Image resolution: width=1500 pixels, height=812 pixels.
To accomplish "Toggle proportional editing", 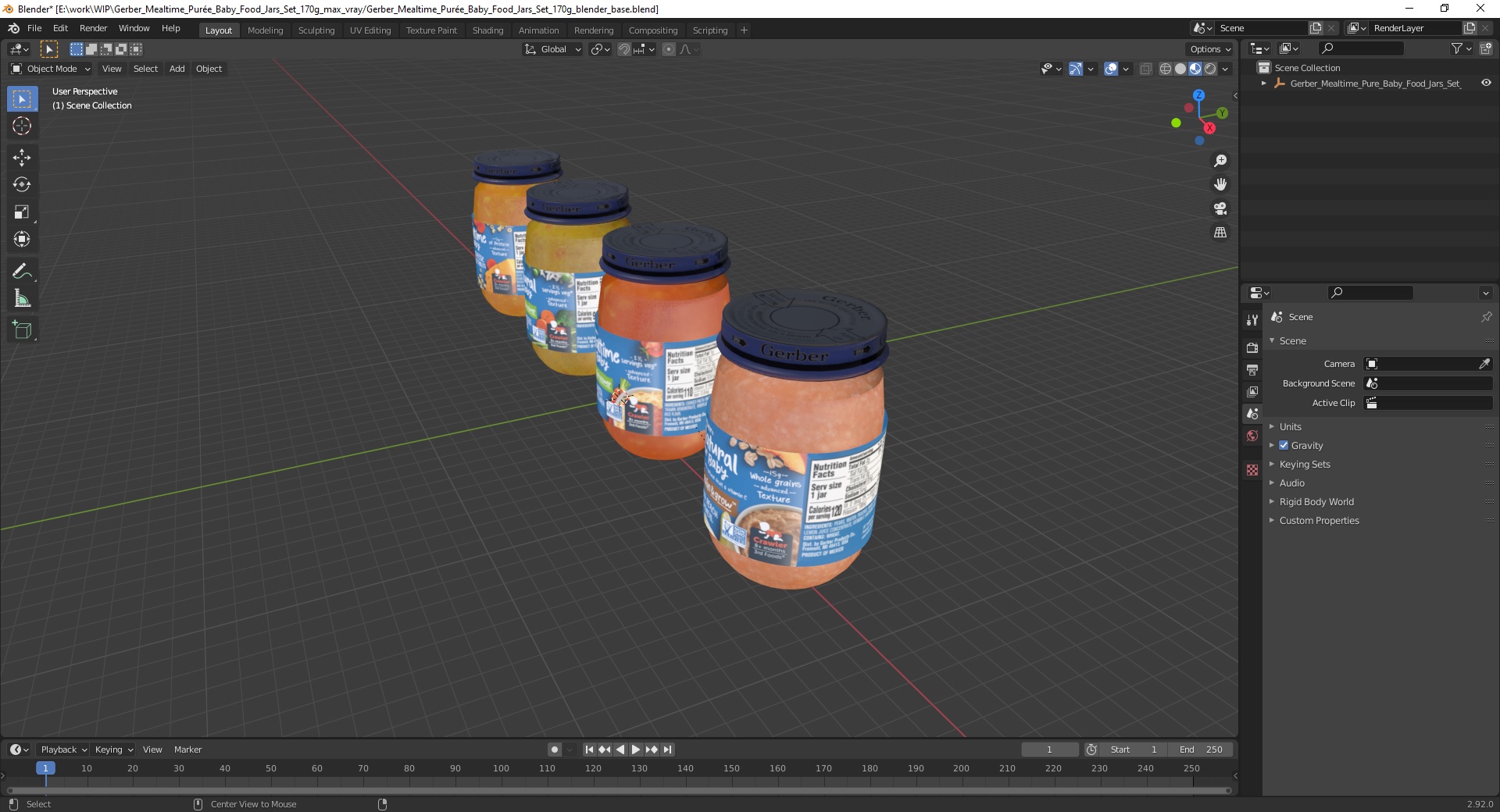I will tap(669, 49).
